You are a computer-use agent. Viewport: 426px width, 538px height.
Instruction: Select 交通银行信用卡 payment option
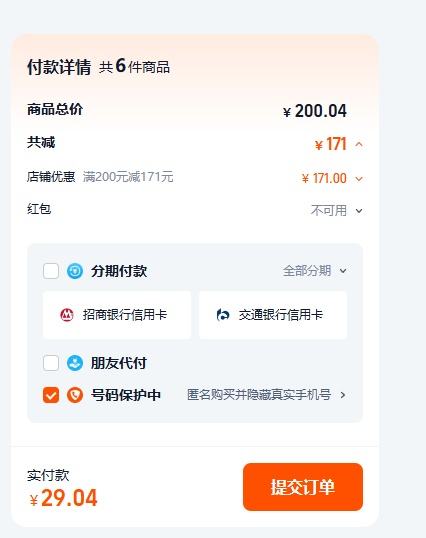click(273, 315)
